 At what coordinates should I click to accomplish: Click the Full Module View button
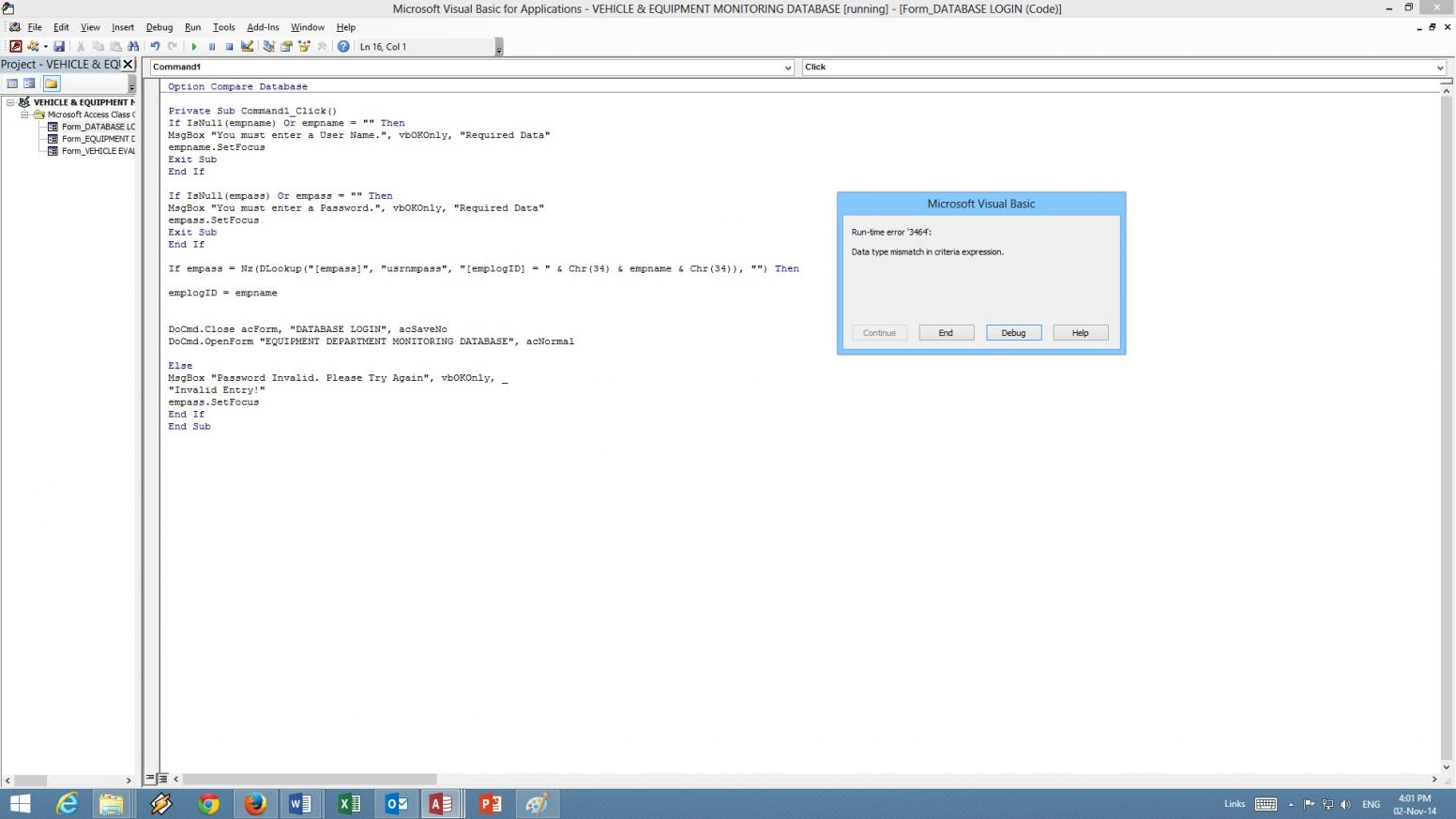tap(162, 779)
